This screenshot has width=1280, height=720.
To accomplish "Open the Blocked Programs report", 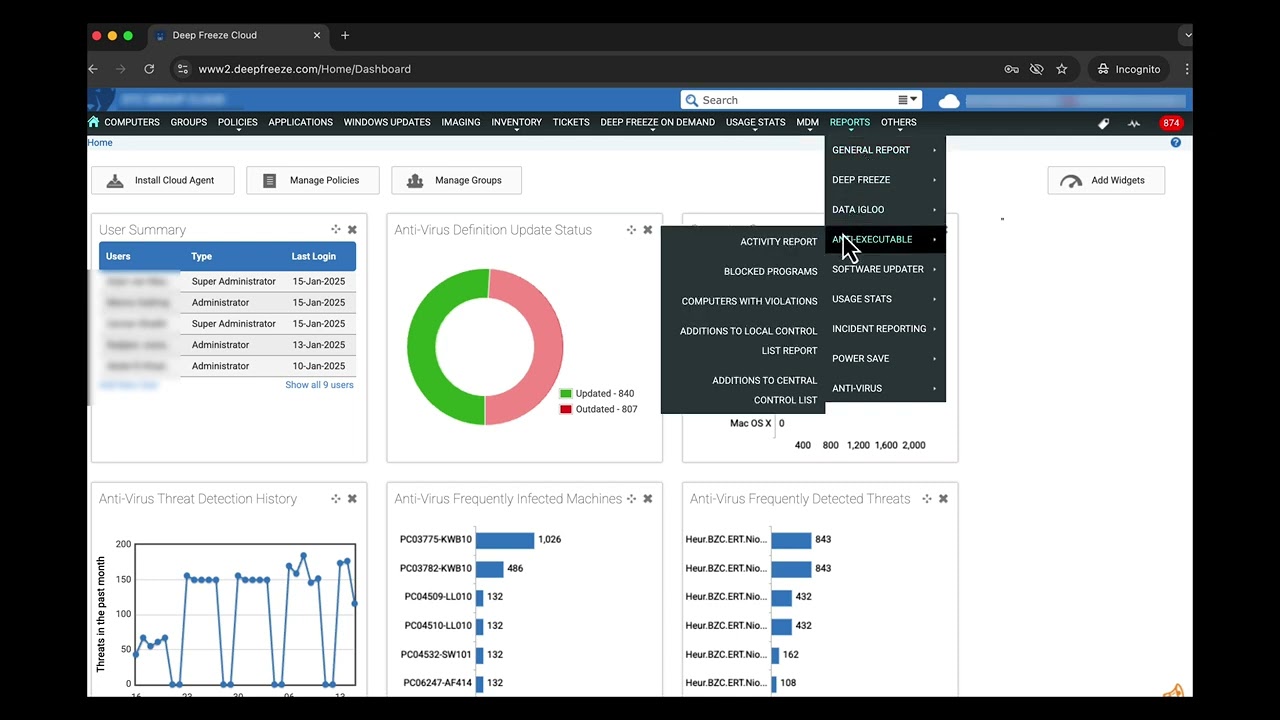I will [x=770, y=271].
